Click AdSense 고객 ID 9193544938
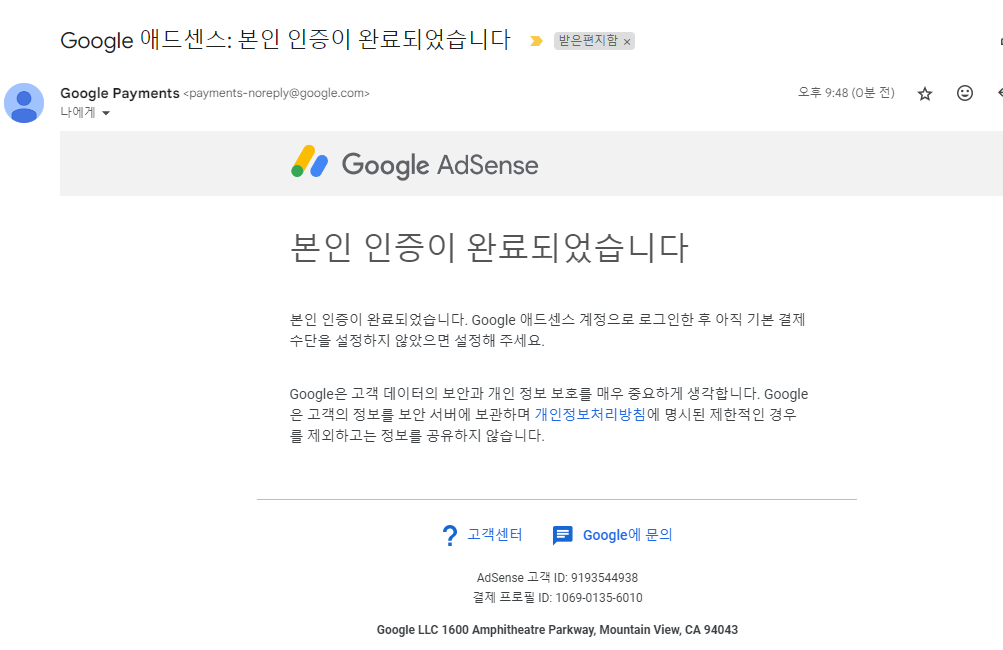Screen dimensions: 1003x650 pos(557,578)
